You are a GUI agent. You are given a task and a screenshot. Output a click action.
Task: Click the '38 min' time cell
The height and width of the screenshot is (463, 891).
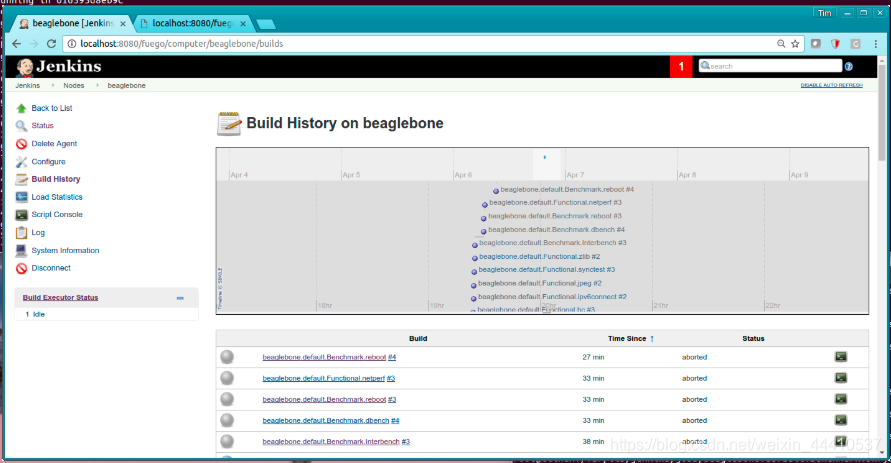[x=593, y=441]
